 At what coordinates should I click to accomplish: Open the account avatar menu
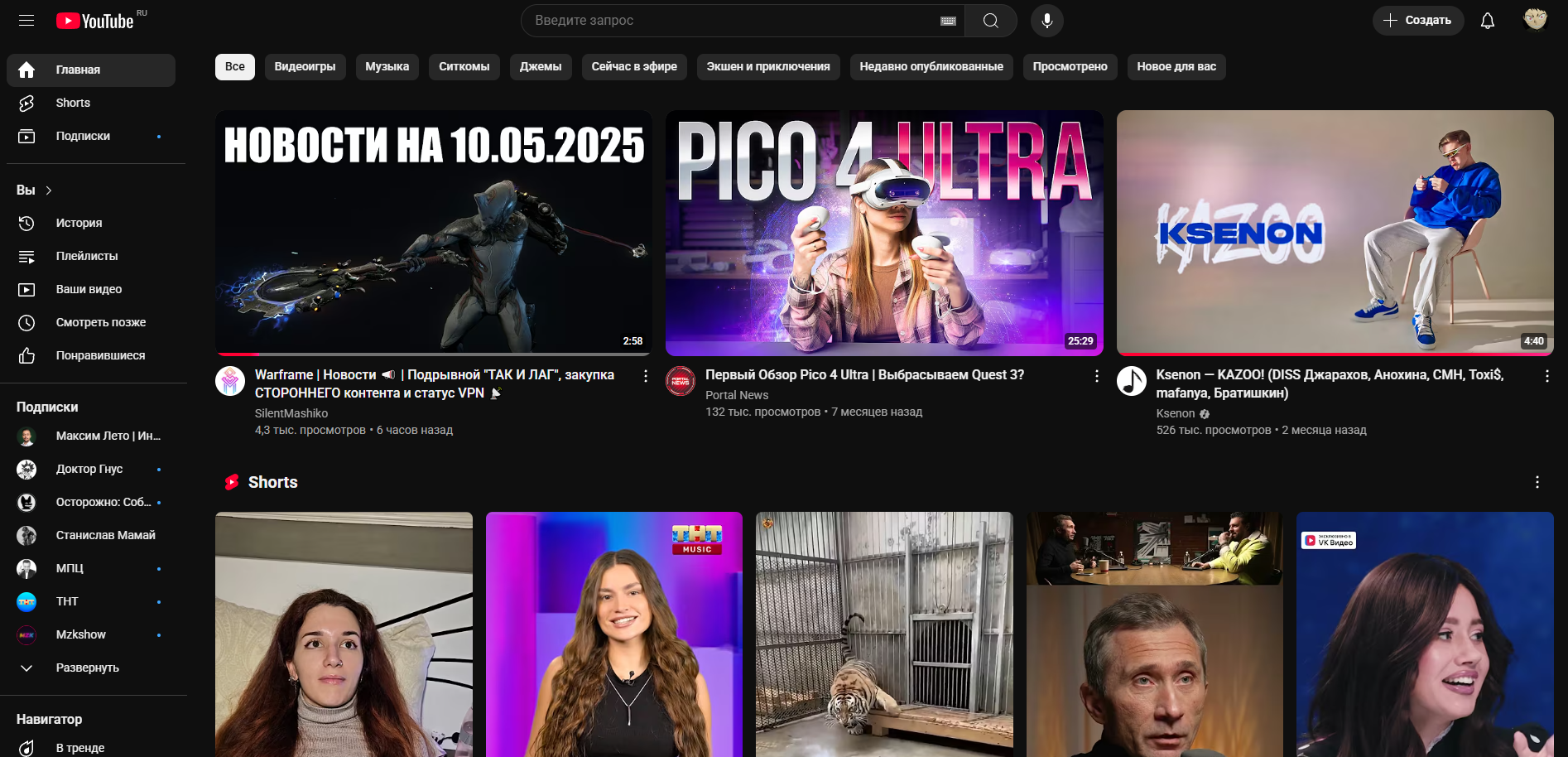point(1536,20)
